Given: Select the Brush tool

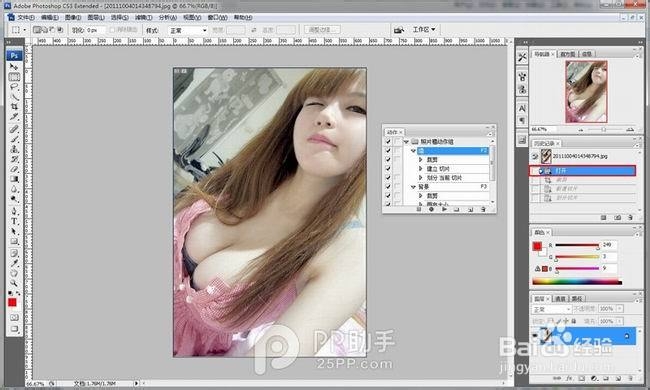Looking at the screenshot, I should coord(14,139).
